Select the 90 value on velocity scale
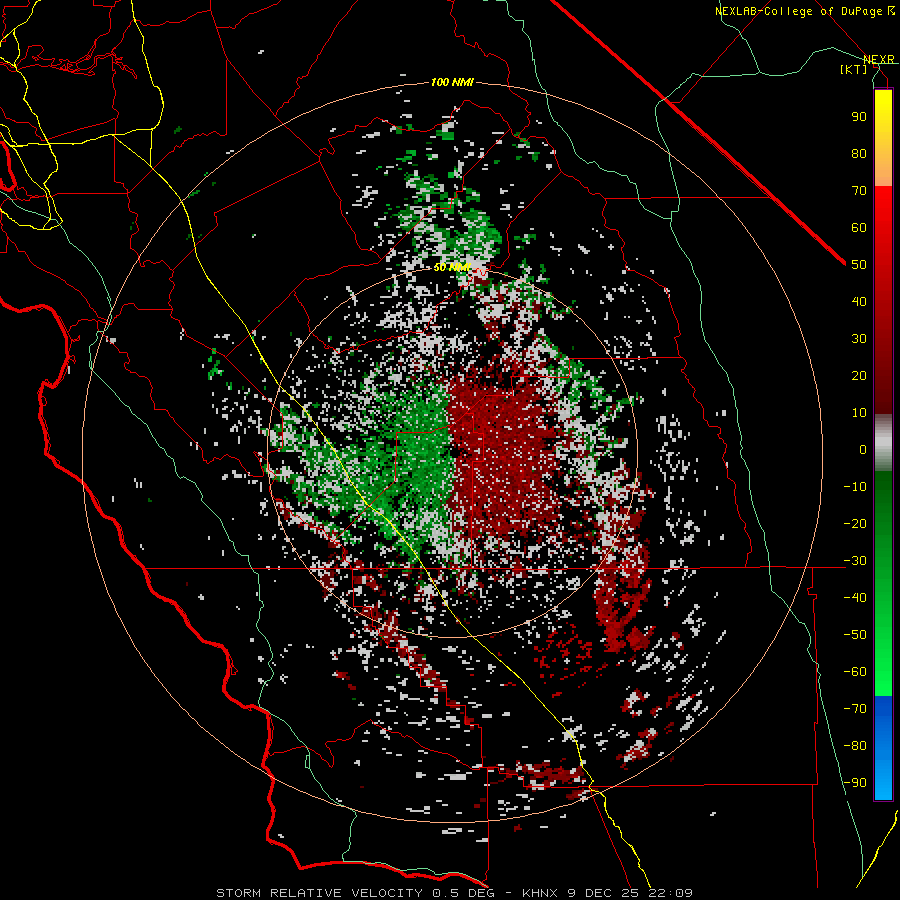The width and height of the screenshot is (900, 900). tap(859, 117)
